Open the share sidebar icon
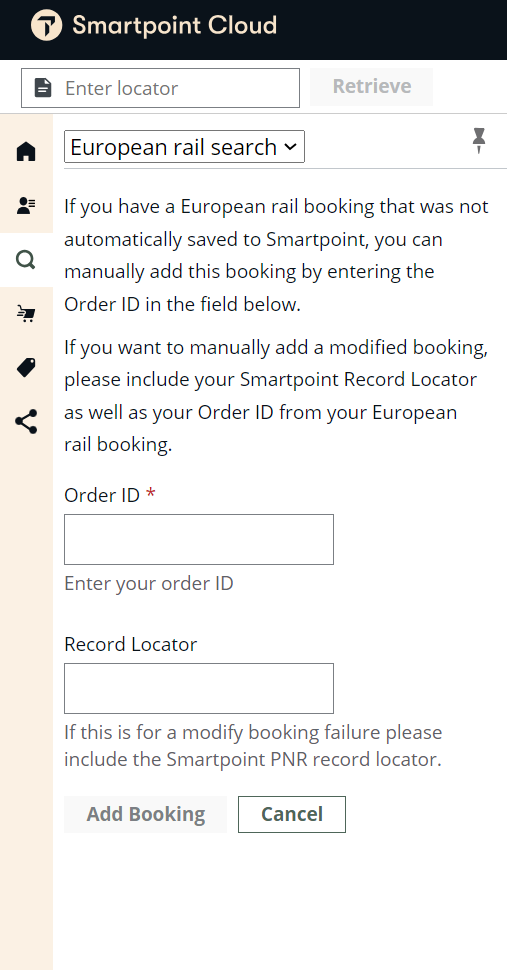 click(x=26, y=422)
